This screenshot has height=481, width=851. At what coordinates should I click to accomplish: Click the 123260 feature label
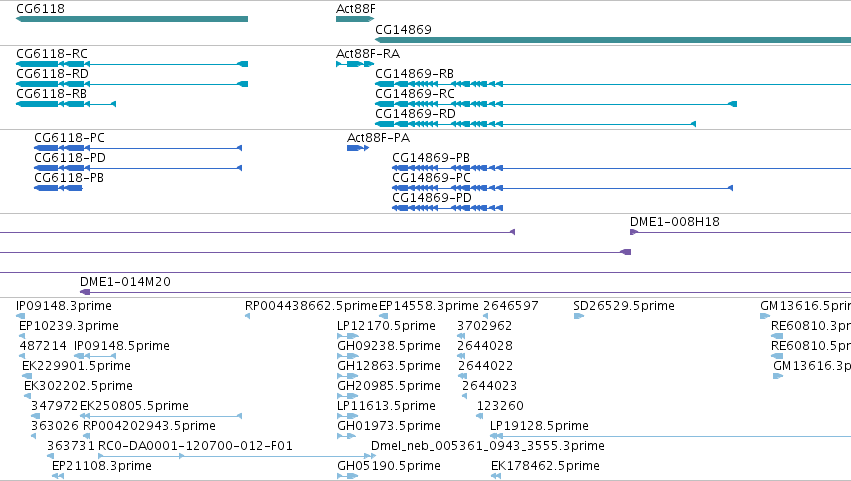point(500,406)
